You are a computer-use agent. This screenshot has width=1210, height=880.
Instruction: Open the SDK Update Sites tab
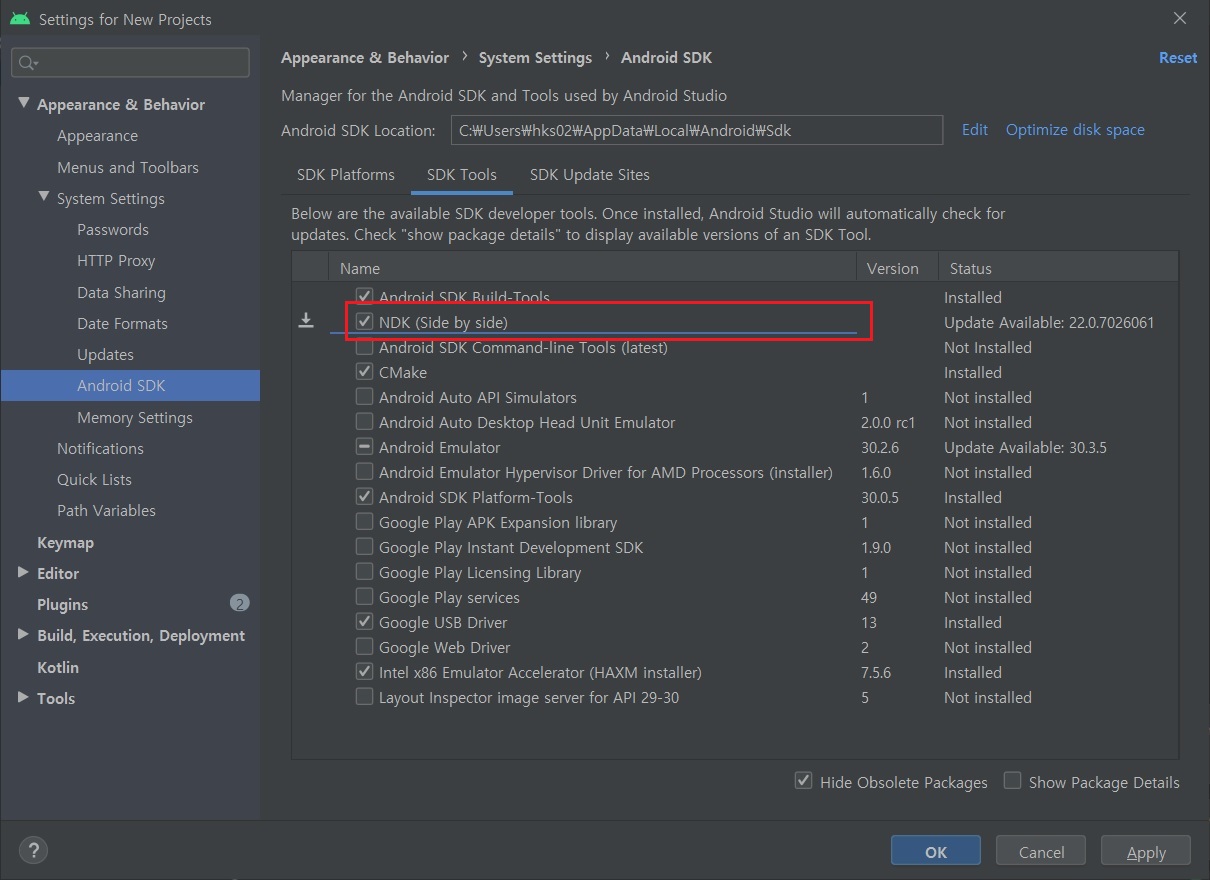click(590, 174)
